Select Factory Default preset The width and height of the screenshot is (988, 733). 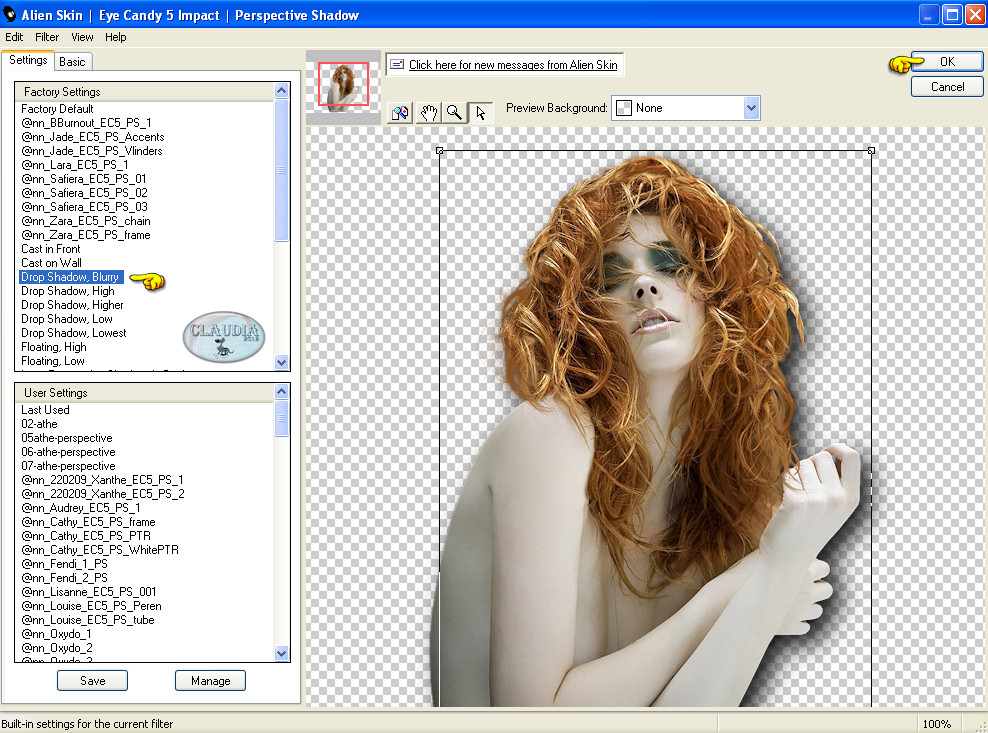click(x=57, y=109)
